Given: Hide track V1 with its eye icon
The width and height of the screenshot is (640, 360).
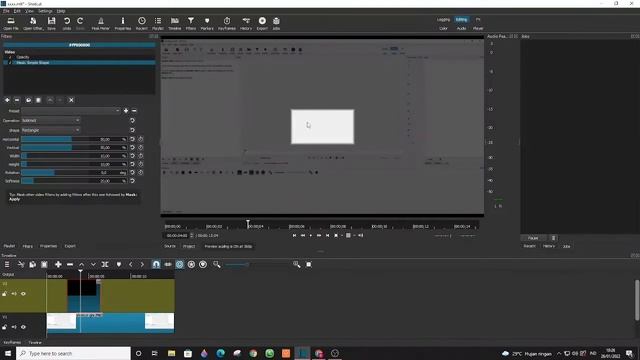Looking at the screenshot, I should pyautogui.click(x=23, y=327).
